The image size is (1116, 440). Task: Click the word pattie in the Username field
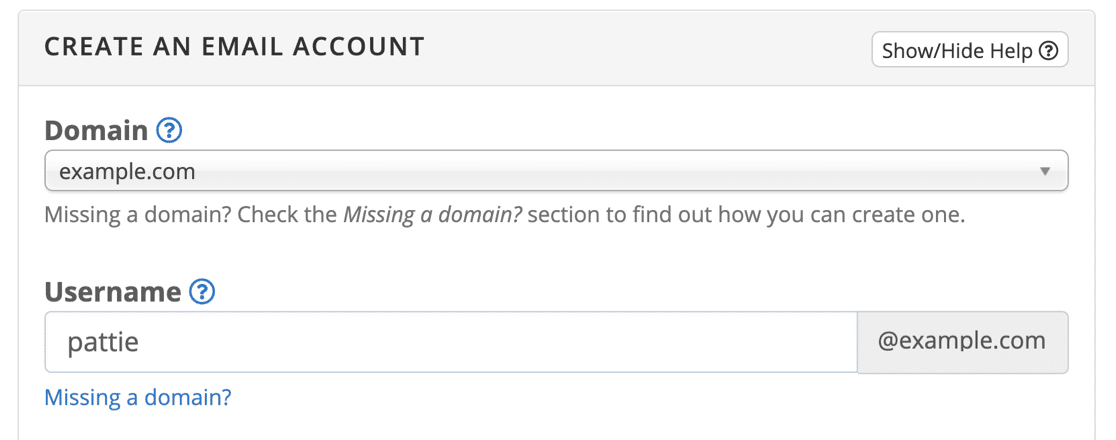[x=103, y=343]
